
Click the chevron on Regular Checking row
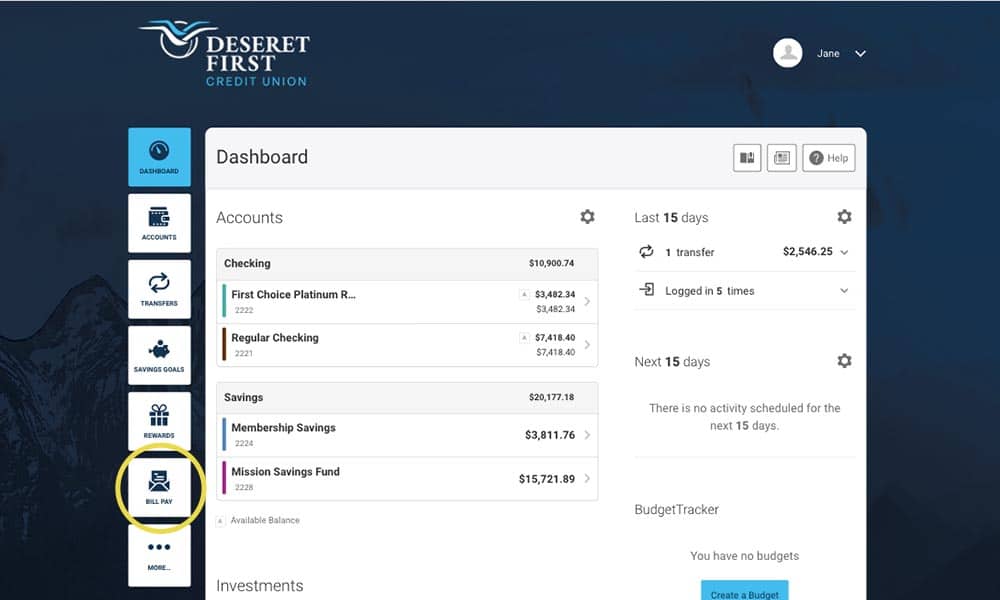(x=587, y=345)
